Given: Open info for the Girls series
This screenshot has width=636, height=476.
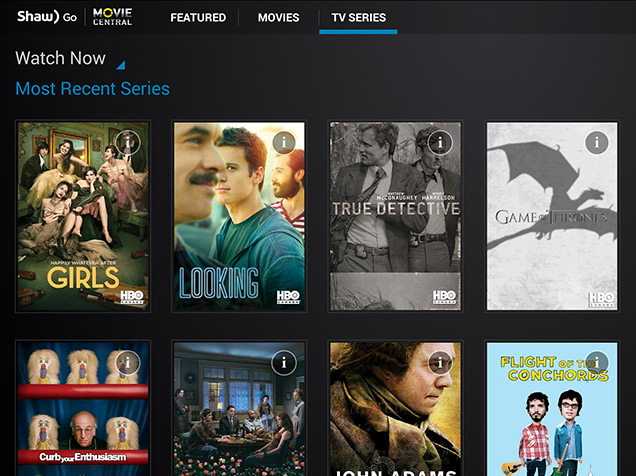Looking at the screenshot, I should (x=128, y=142).
